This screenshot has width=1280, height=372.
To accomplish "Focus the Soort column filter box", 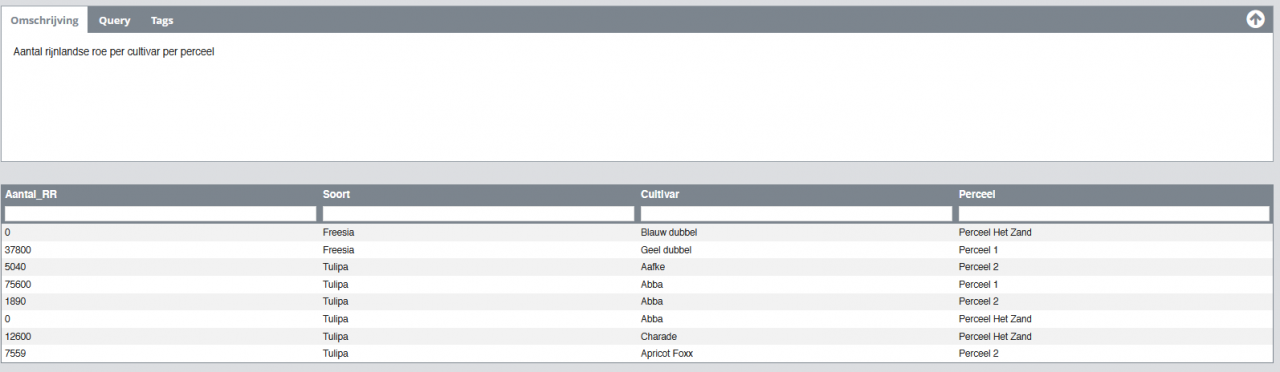I will 478,213.
